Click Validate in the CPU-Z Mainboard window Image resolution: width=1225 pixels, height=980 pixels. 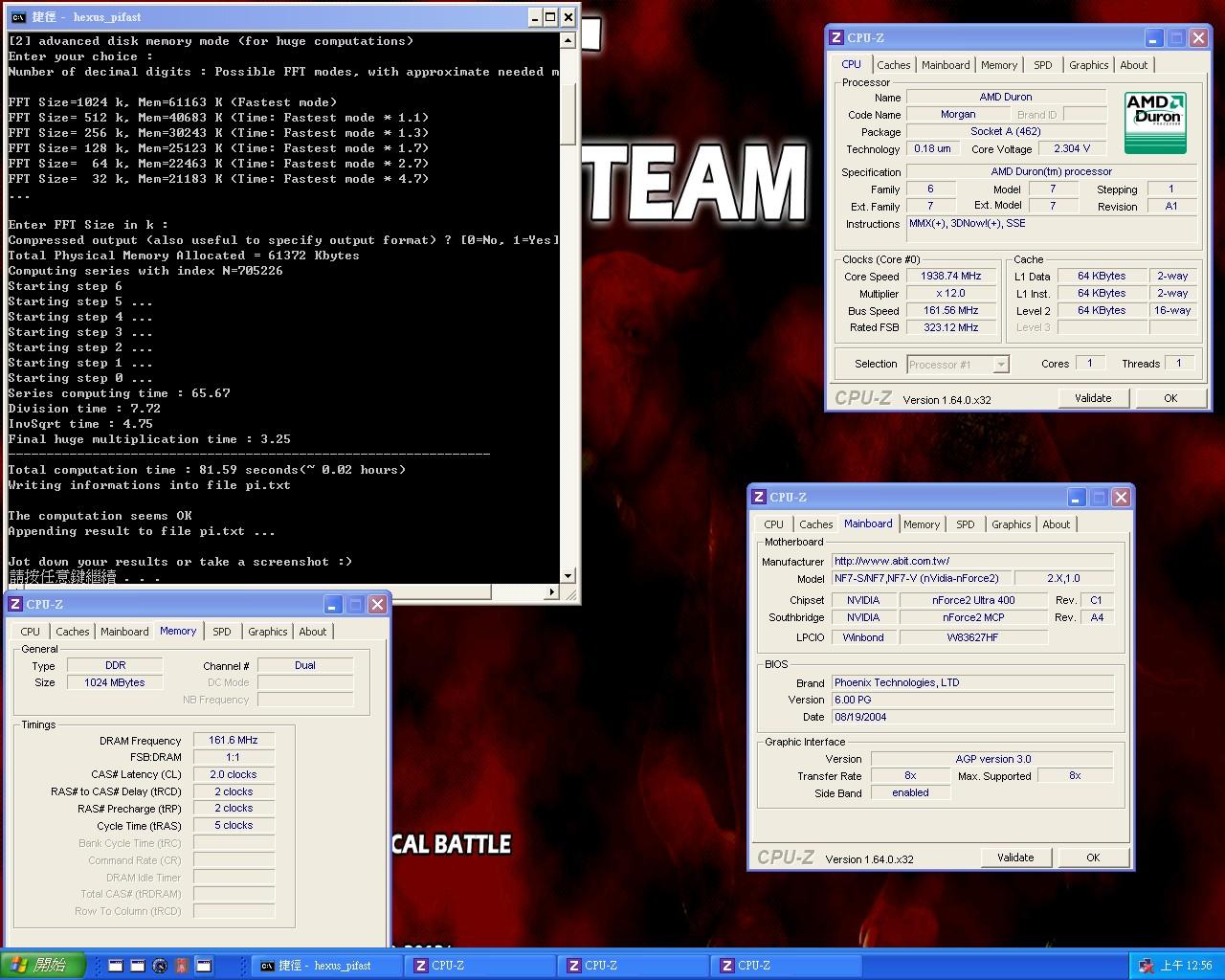[x=1015, y=857]
